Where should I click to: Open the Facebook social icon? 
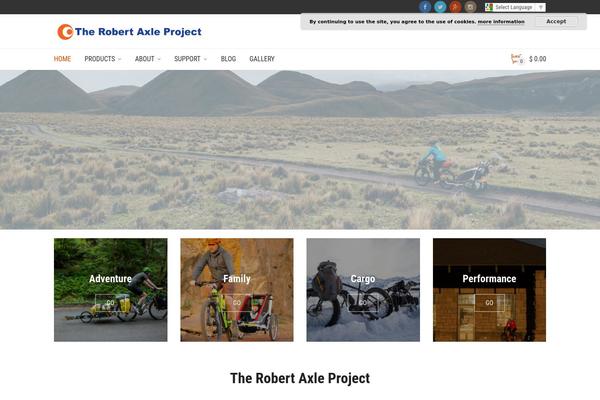coord(425,7)
